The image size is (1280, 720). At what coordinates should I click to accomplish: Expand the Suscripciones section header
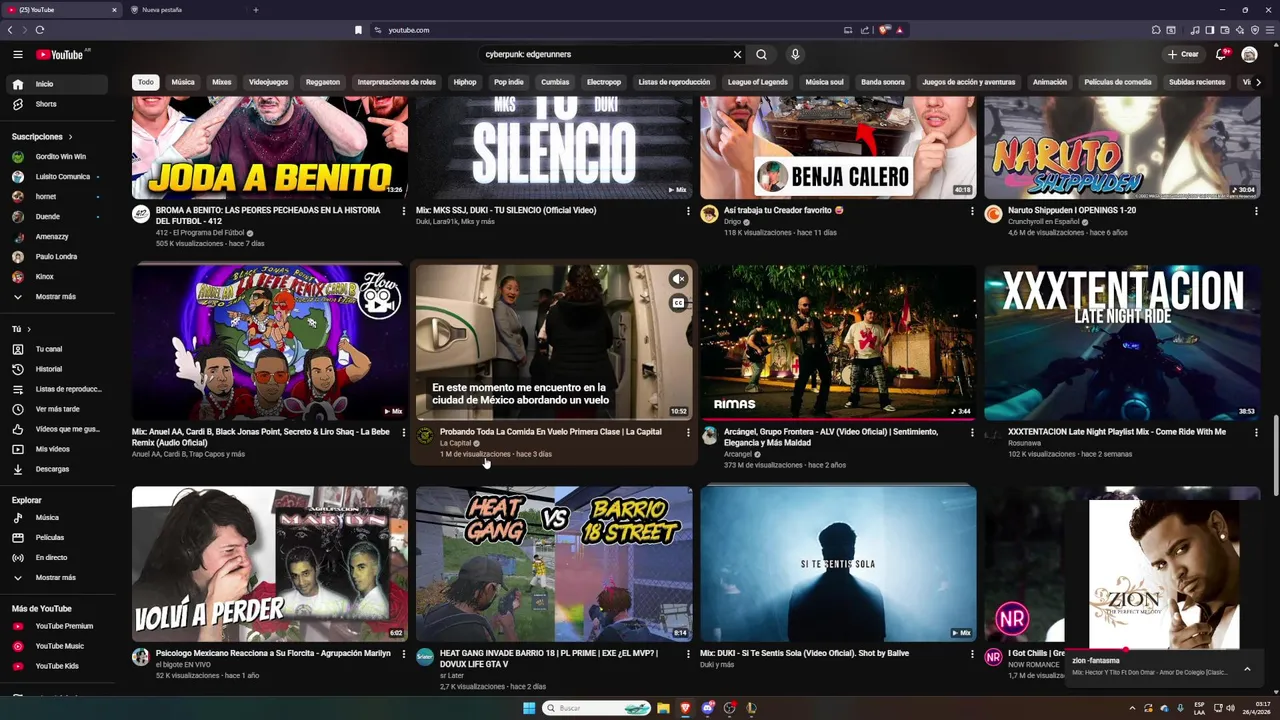(x=42, y=137)
